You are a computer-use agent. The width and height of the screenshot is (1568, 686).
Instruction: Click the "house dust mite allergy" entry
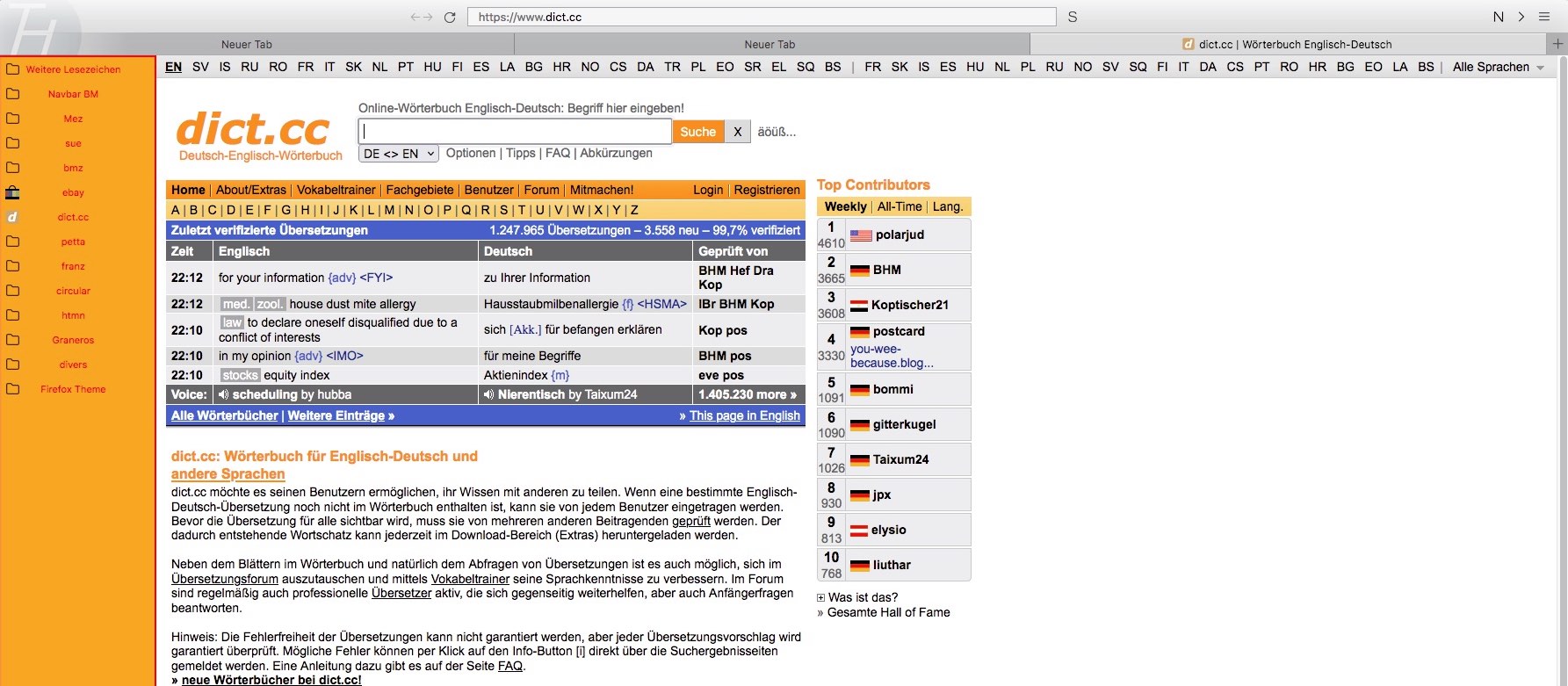coord(352,305)
